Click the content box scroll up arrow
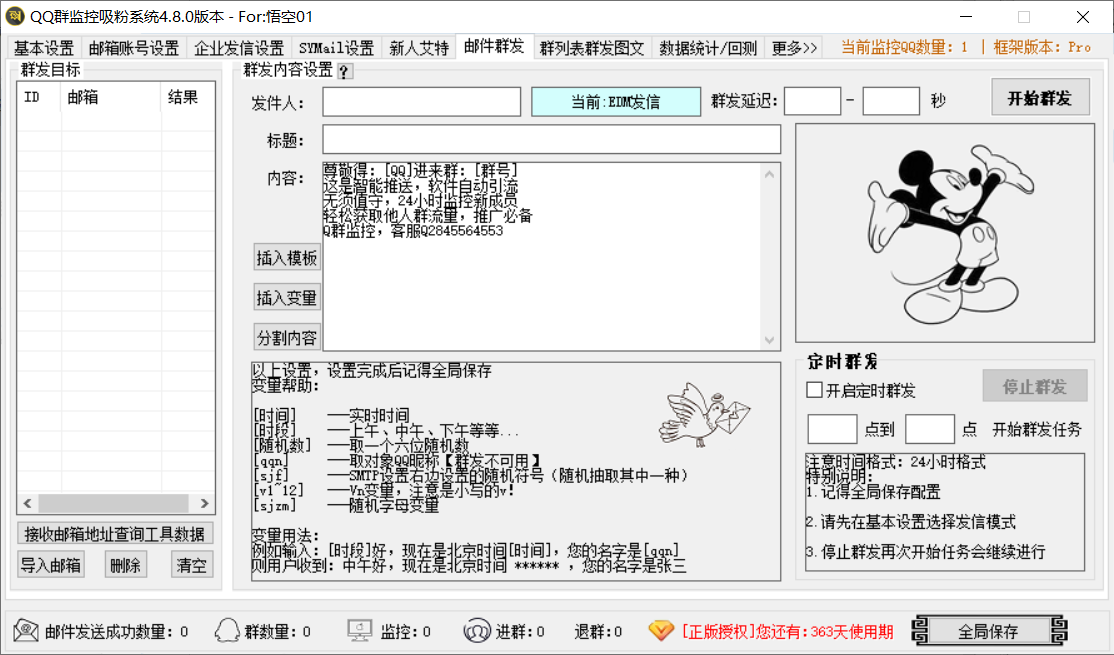 point(770,174)
